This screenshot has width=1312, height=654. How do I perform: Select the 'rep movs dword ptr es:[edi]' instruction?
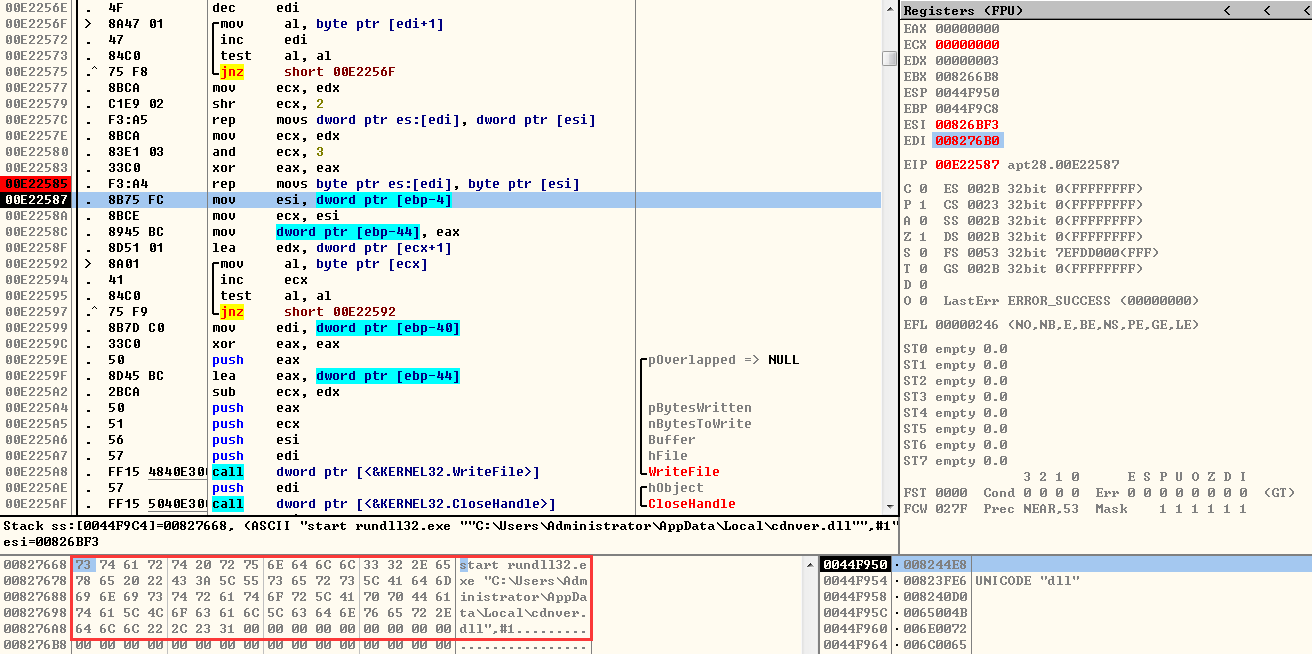403,120
